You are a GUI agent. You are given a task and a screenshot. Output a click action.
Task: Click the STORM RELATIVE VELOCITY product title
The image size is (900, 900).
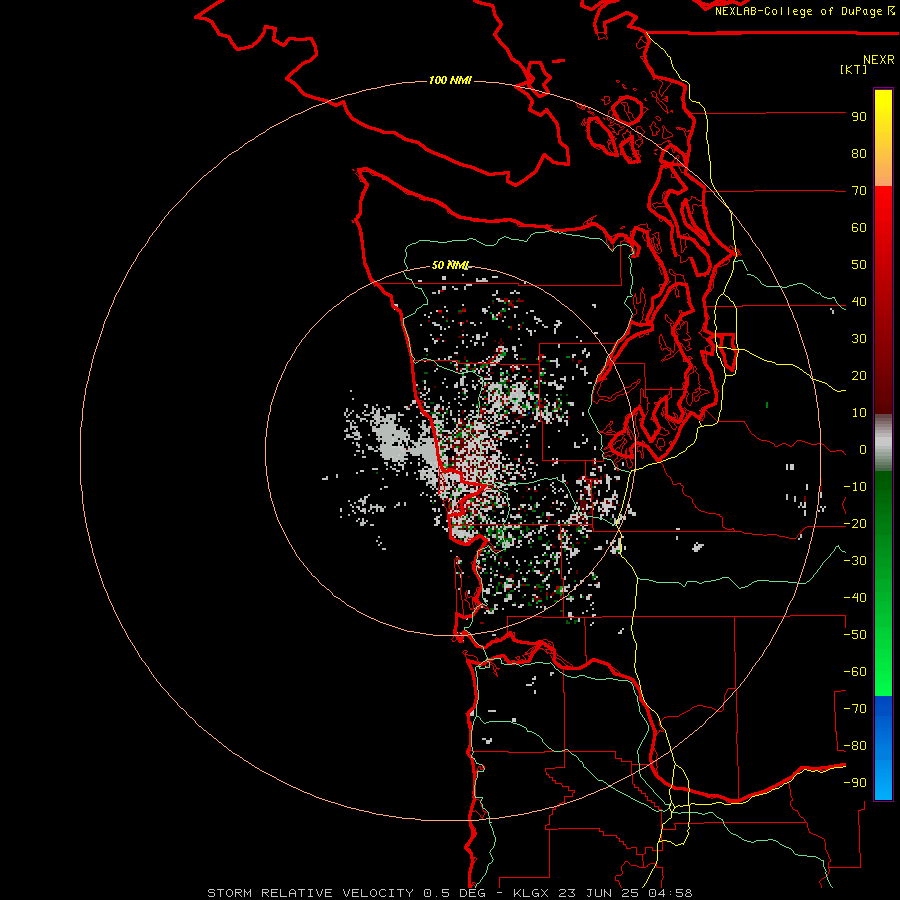310,893
